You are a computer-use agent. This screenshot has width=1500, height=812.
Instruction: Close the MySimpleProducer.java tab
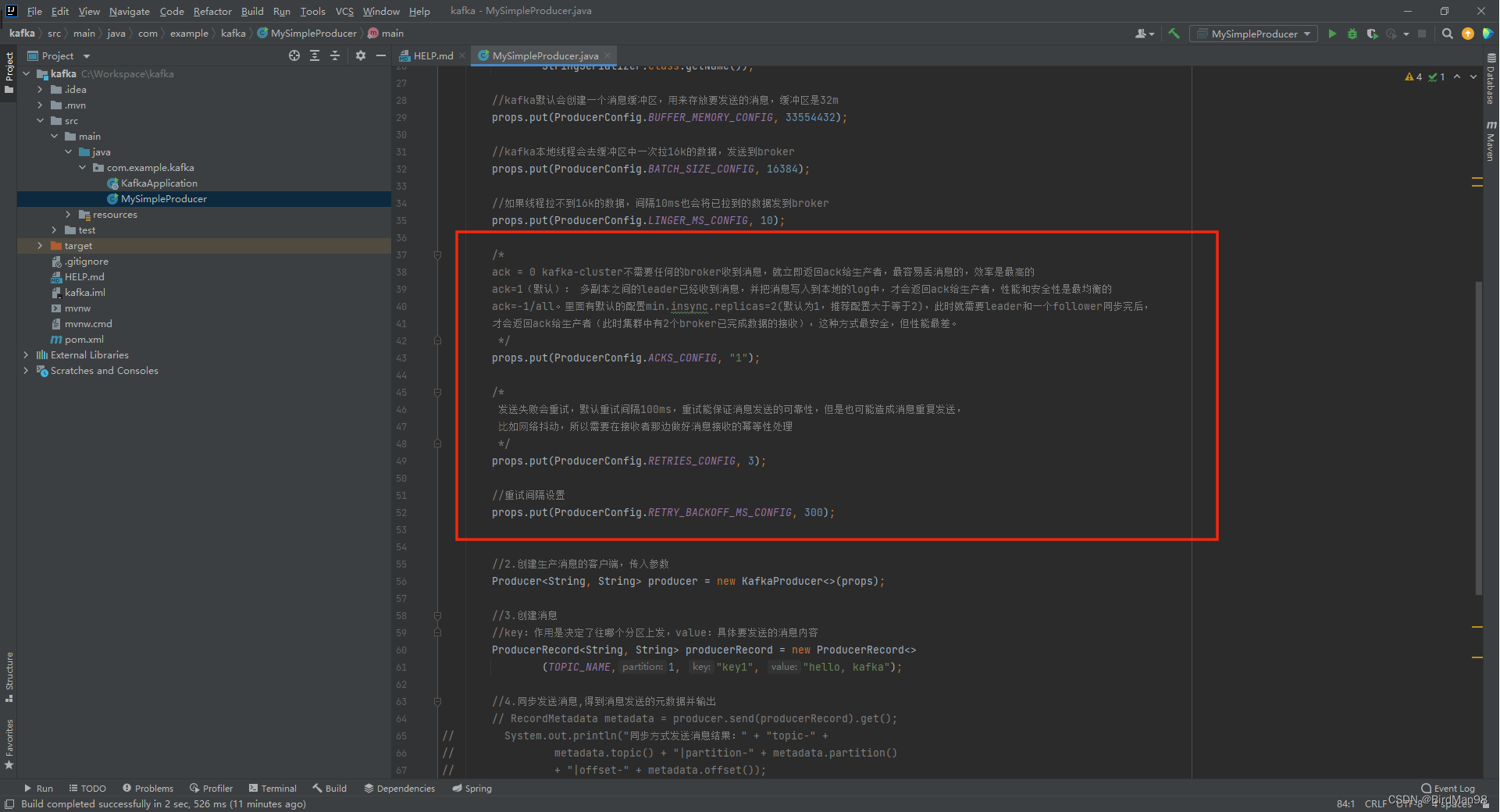click(x=607, y=55)
